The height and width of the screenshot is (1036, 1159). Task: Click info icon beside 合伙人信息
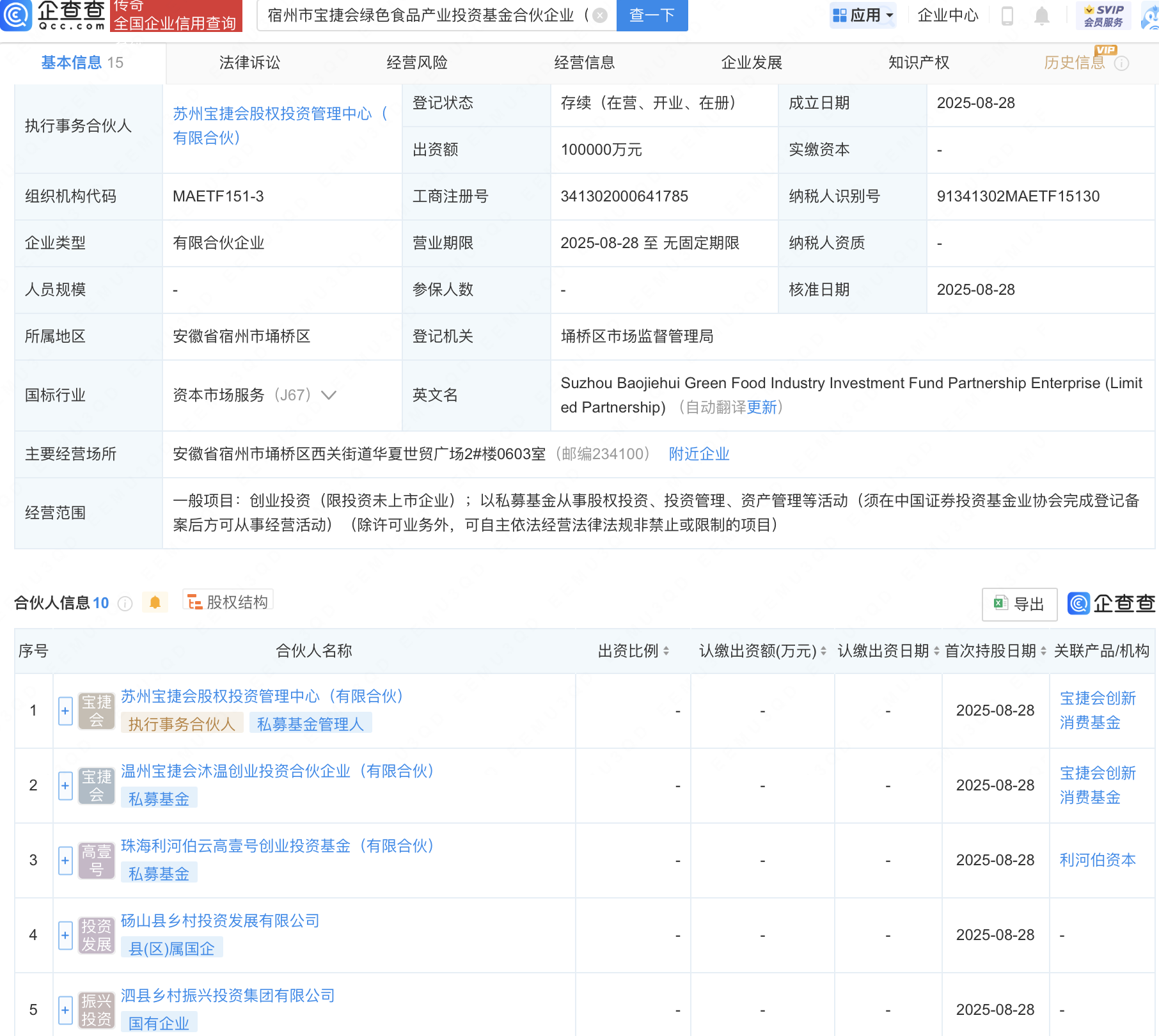click(125, 603)
